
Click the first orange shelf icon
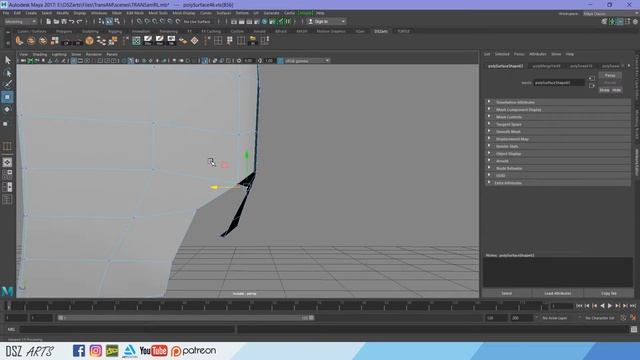click(19, 40)
